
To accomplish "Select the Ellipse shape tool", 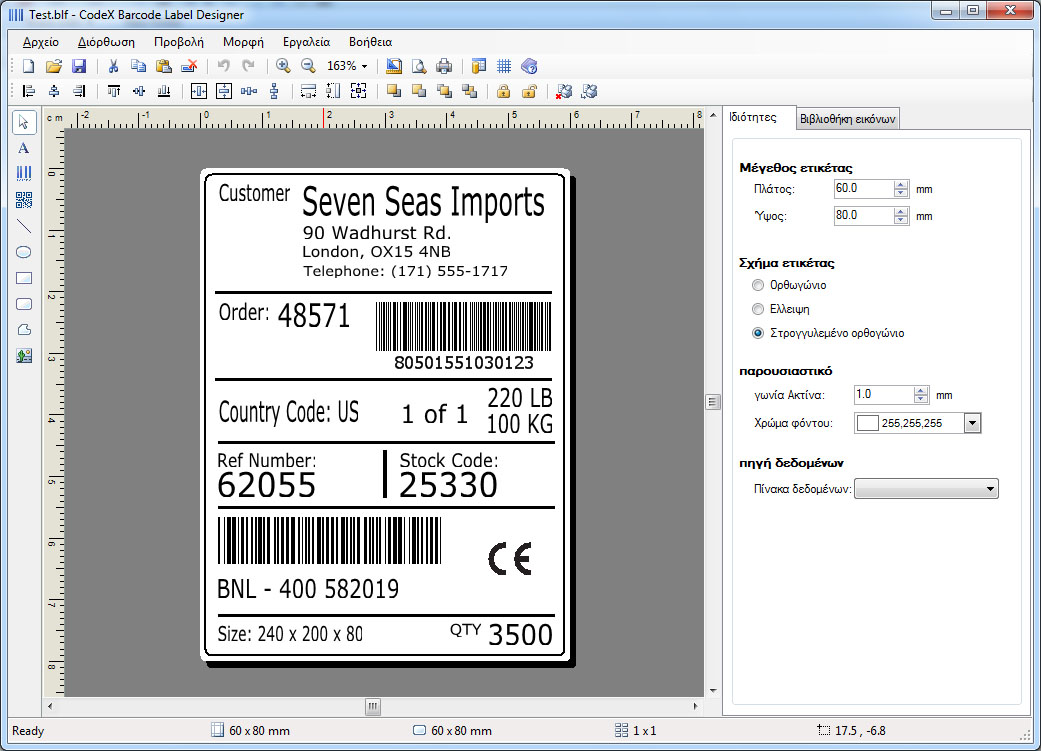I will click(x=24, y=252).
